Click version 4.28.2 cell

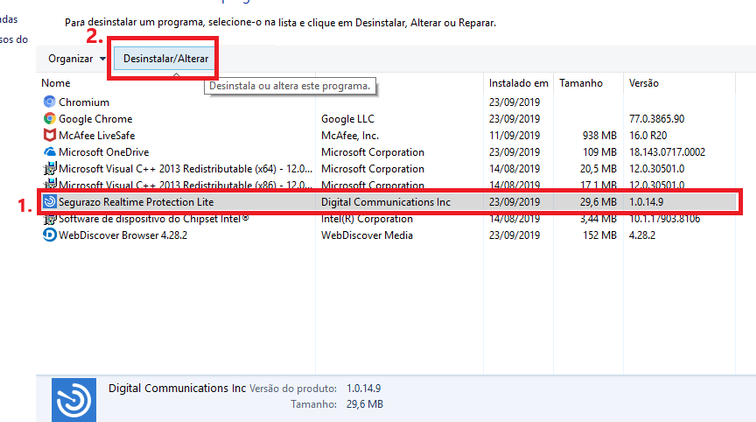click(642, 235)
